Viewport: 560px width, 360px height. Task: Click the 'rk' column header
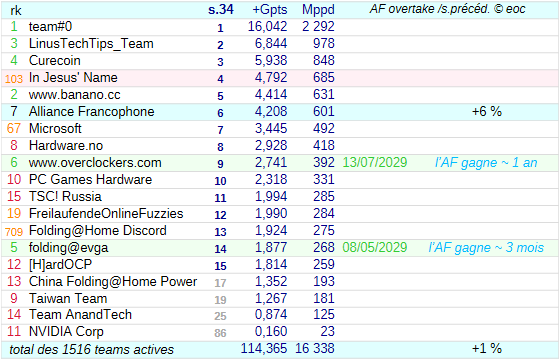(16, 10)
